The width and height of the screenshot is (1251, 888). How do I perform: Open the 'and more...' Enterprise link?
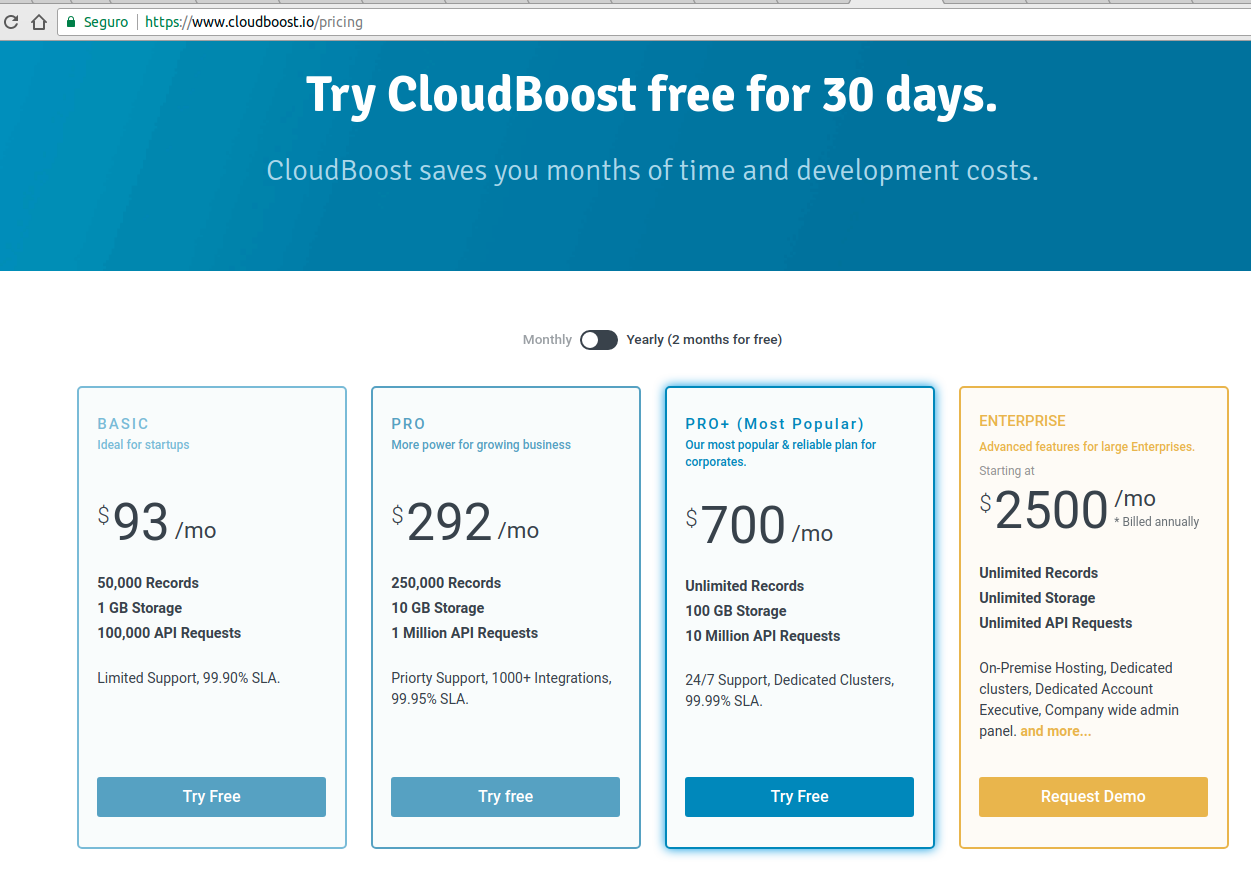(1055, 732)
